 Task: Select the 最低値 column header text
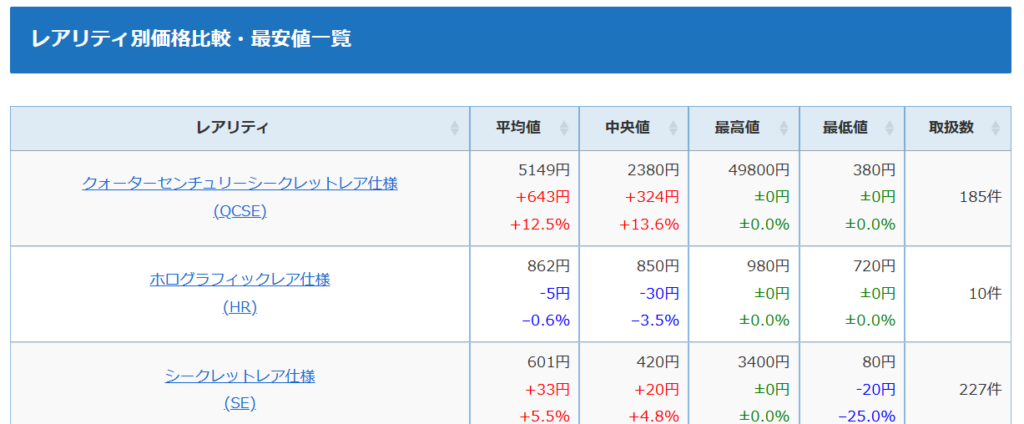[845, 128]
